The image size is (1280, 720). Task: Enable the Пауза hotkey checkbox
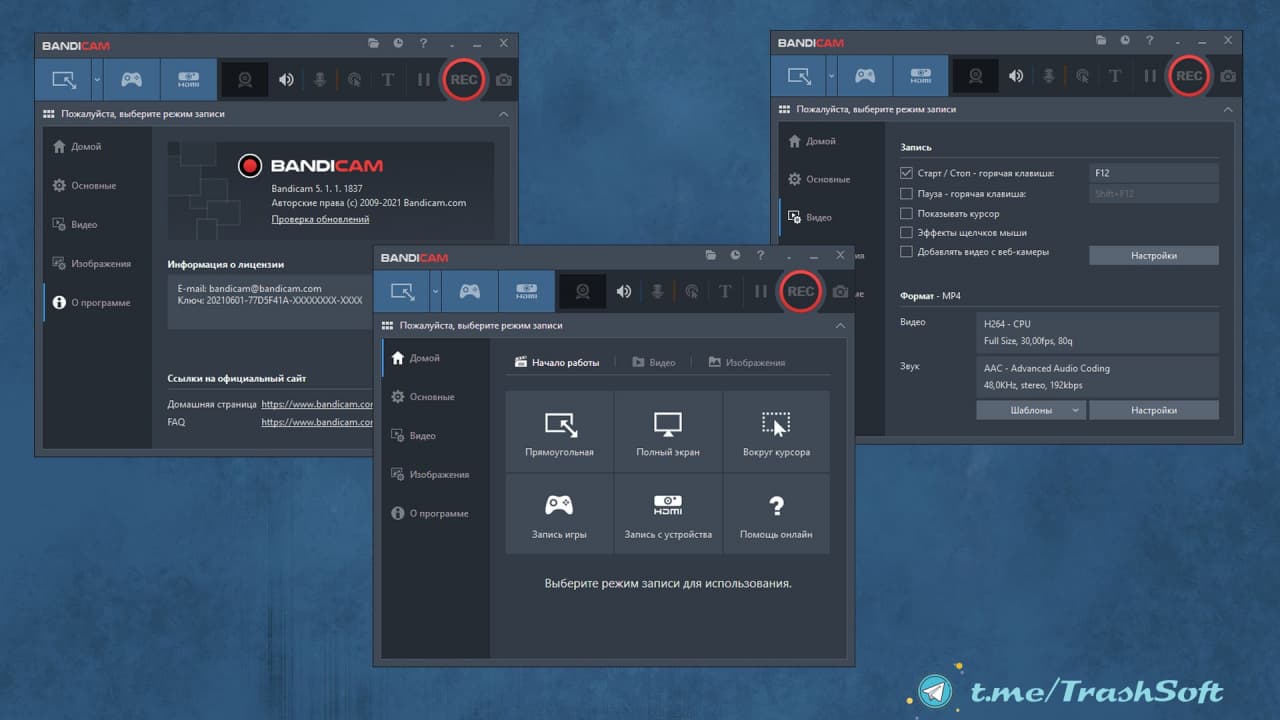(906, 193)
